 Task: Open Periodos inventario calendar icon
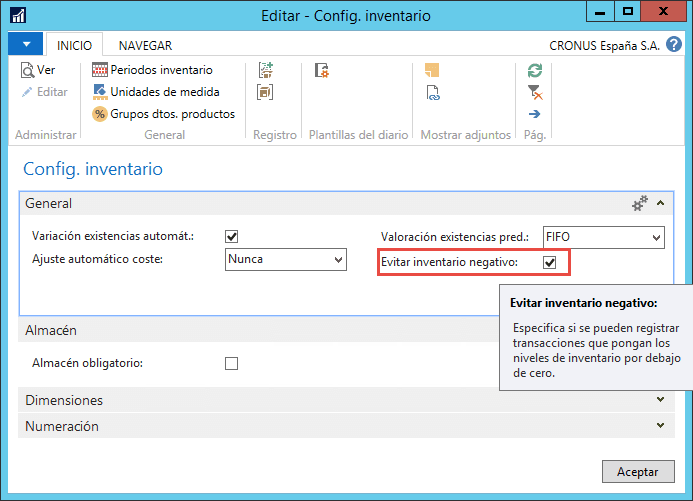pos(100,70)
